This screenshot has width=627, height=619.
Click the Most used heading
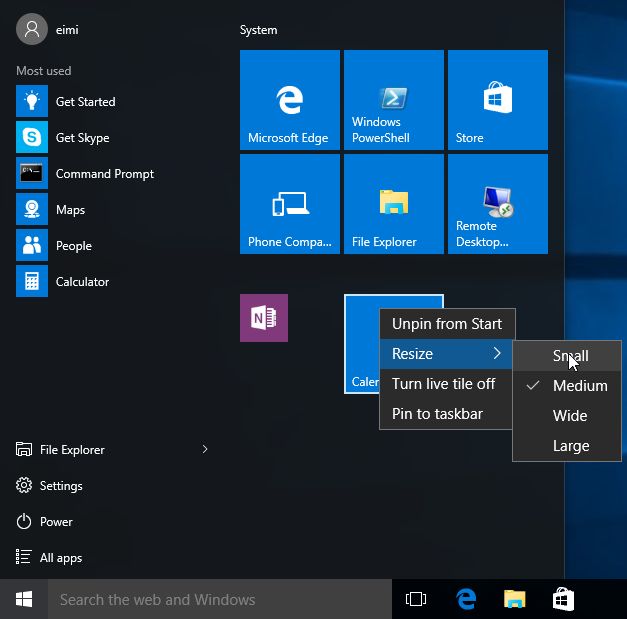[44, 71]
